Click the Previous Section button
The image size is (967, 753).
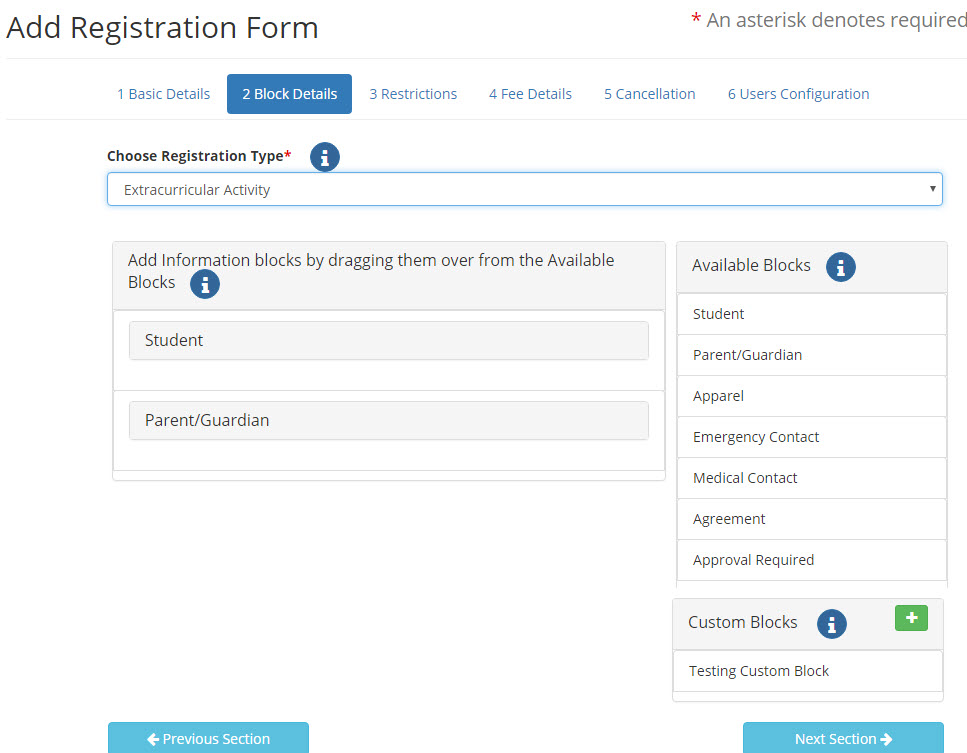(208, 738)
